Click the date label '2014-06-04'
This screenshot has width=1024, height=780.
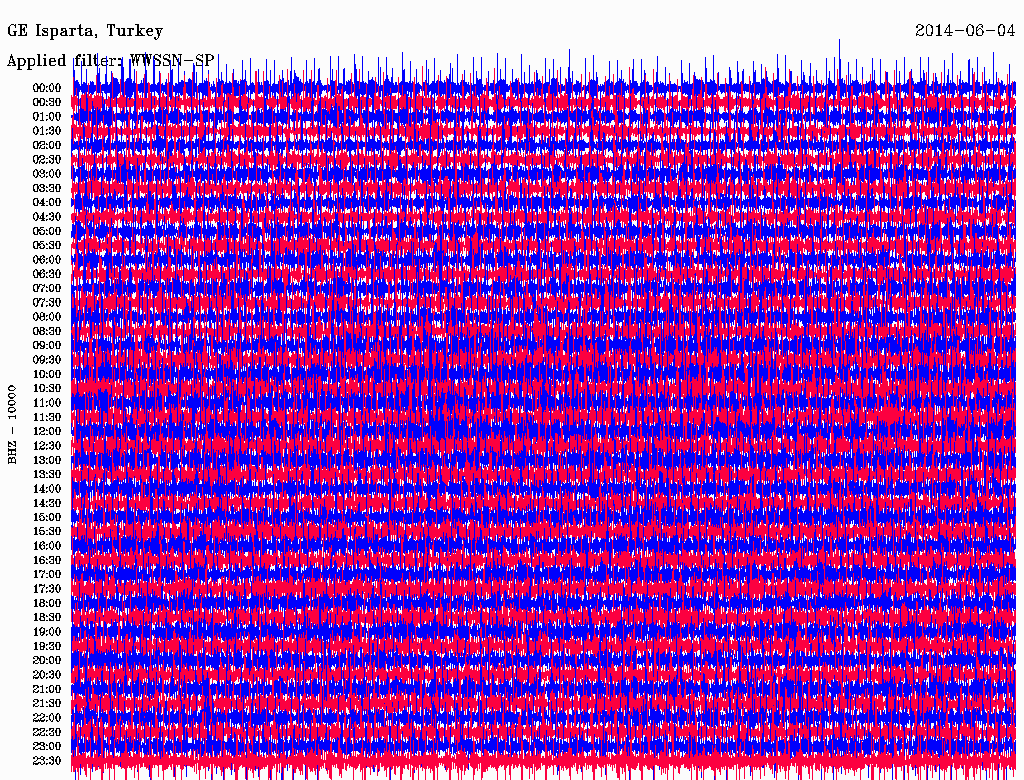tap(965, 31)
